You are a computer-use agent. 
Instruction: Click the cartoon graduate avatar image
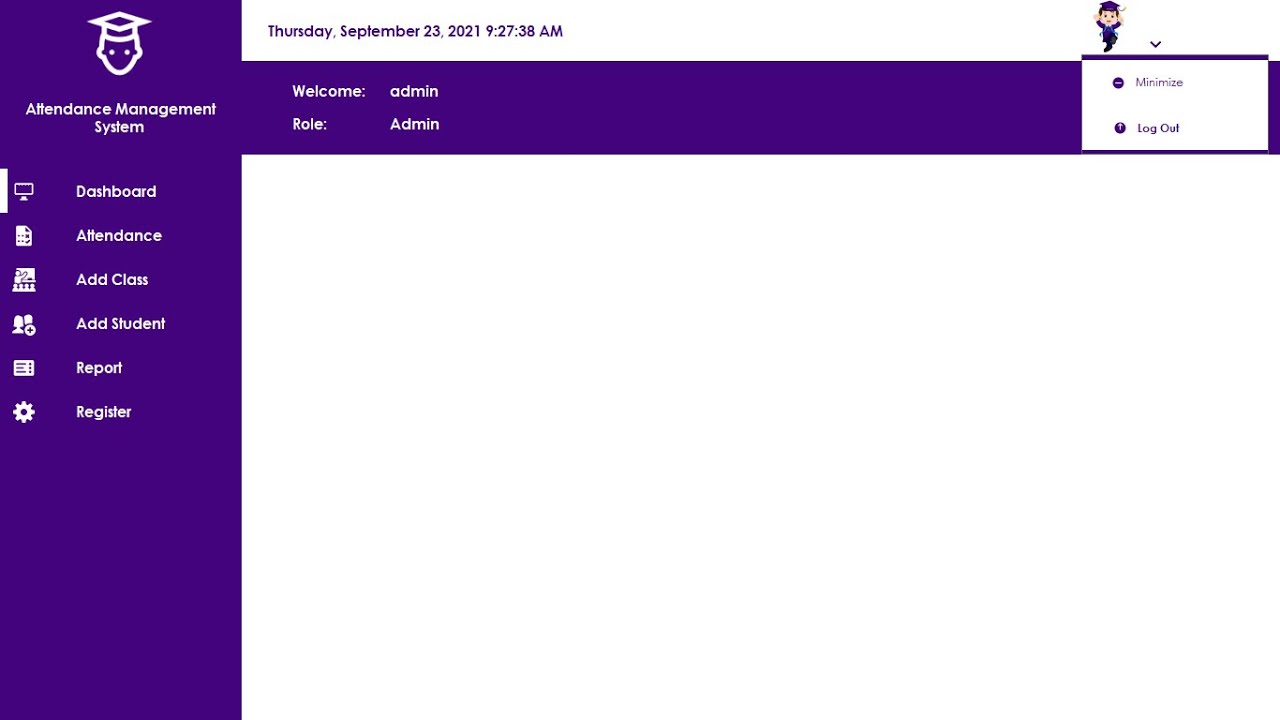(x=1110, y=27)
